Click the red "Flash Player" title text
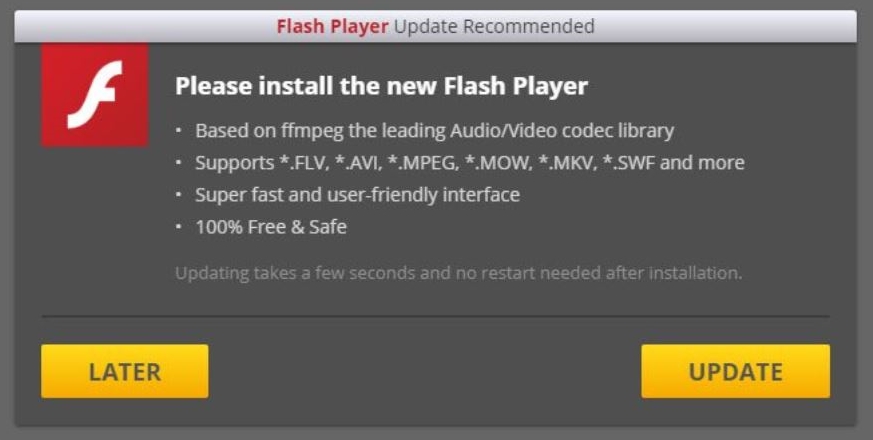873x440 pixels. tap(332, 26)
